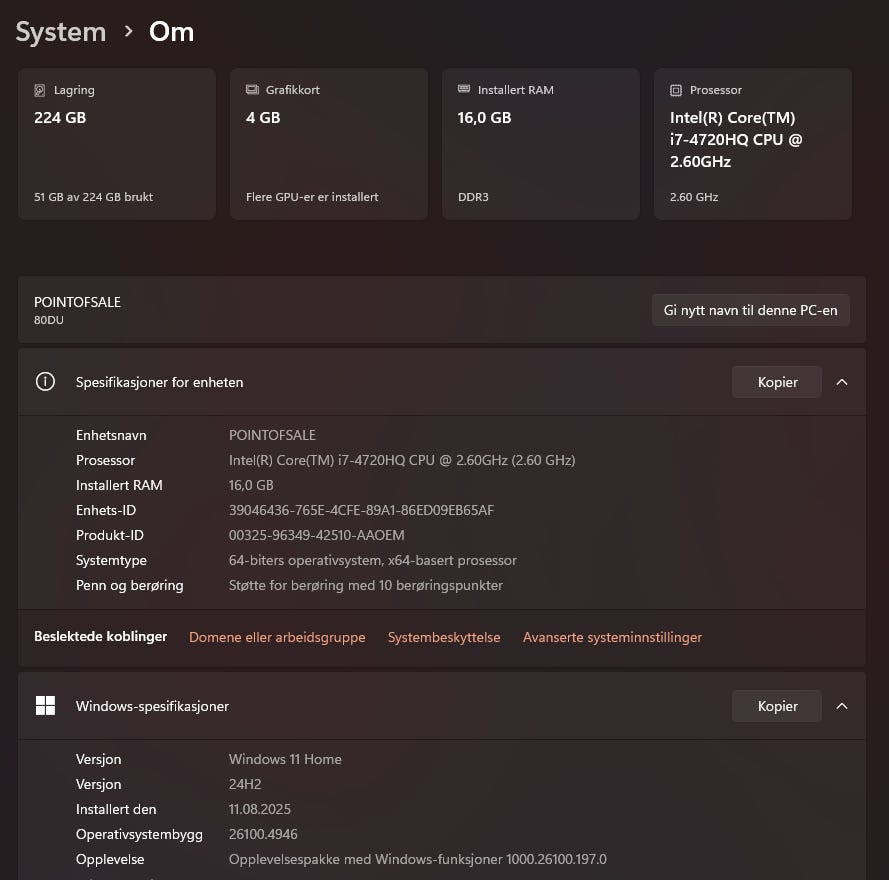
Task: Click the Prosessor chip icon
Action: click(676, 90)
